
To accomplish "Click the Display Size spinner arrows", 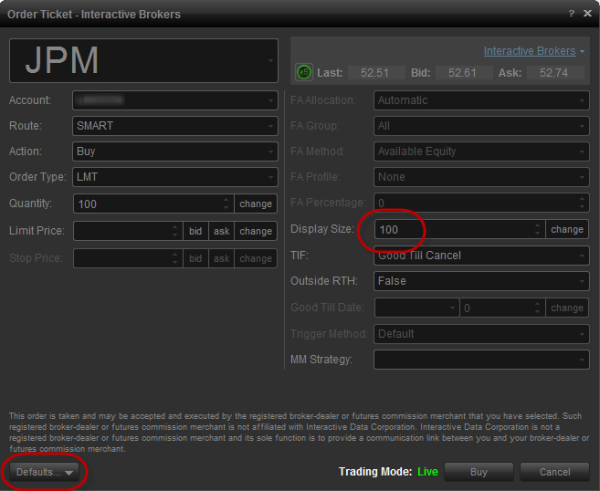I will (x=538, y=229).
